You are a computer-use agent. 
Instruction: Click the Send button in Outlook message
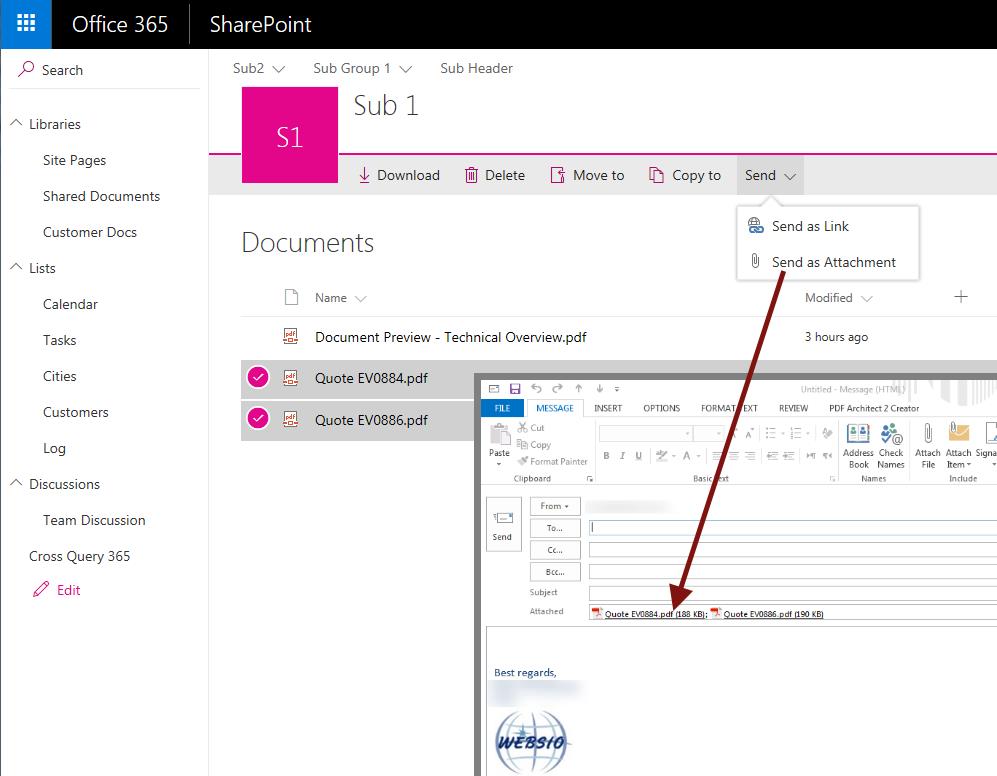coord(502,524)
